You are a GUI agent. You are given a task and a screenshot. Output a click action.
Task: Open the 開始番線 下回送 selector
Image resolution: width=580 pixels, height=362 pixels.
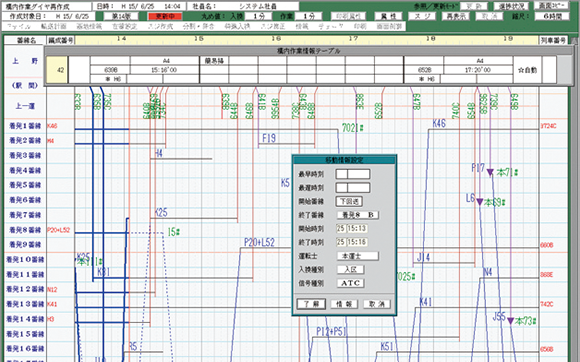pos(349,201)
